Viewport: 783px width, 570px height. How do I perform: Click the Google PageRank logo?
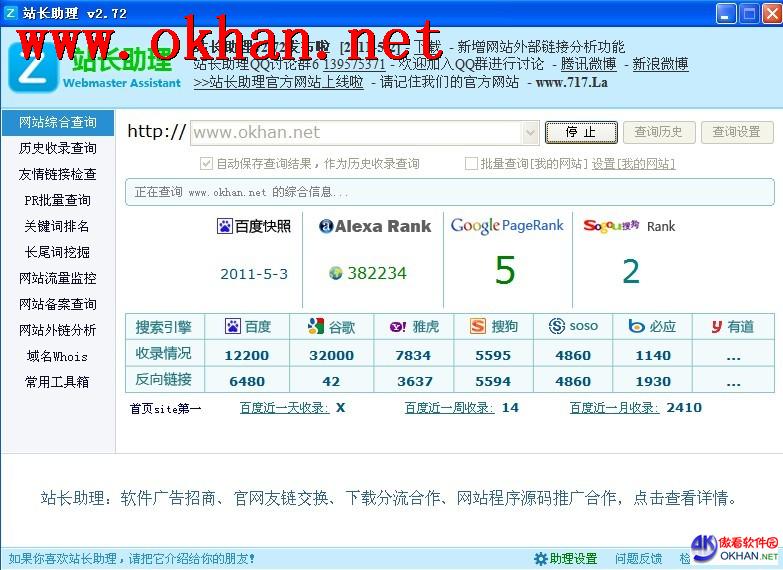tap(507, 226)
